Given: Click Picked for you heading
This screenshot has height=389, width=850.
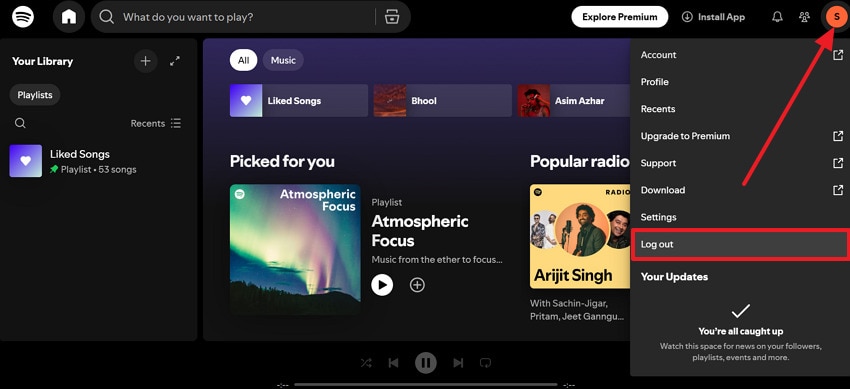Looking at the screenshot, I should pos(282,161).
